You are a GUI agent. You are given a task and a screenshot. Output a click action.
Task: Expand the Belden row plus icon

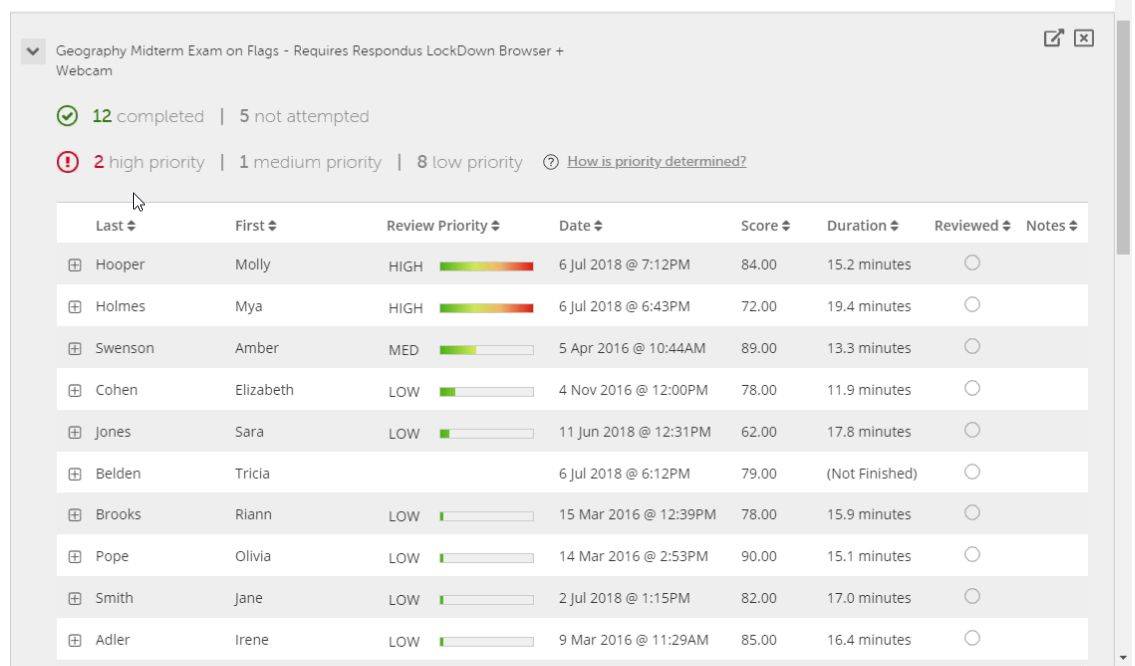click(74, 474)
